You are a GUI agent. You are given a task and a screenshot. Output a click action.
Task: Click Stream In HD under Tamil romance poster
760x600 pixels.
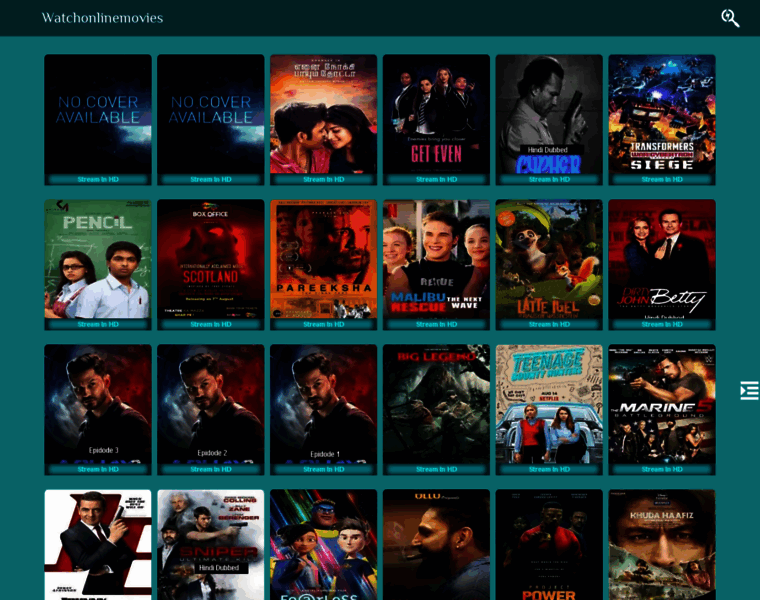pyautogui.click(x=324, y=179)
